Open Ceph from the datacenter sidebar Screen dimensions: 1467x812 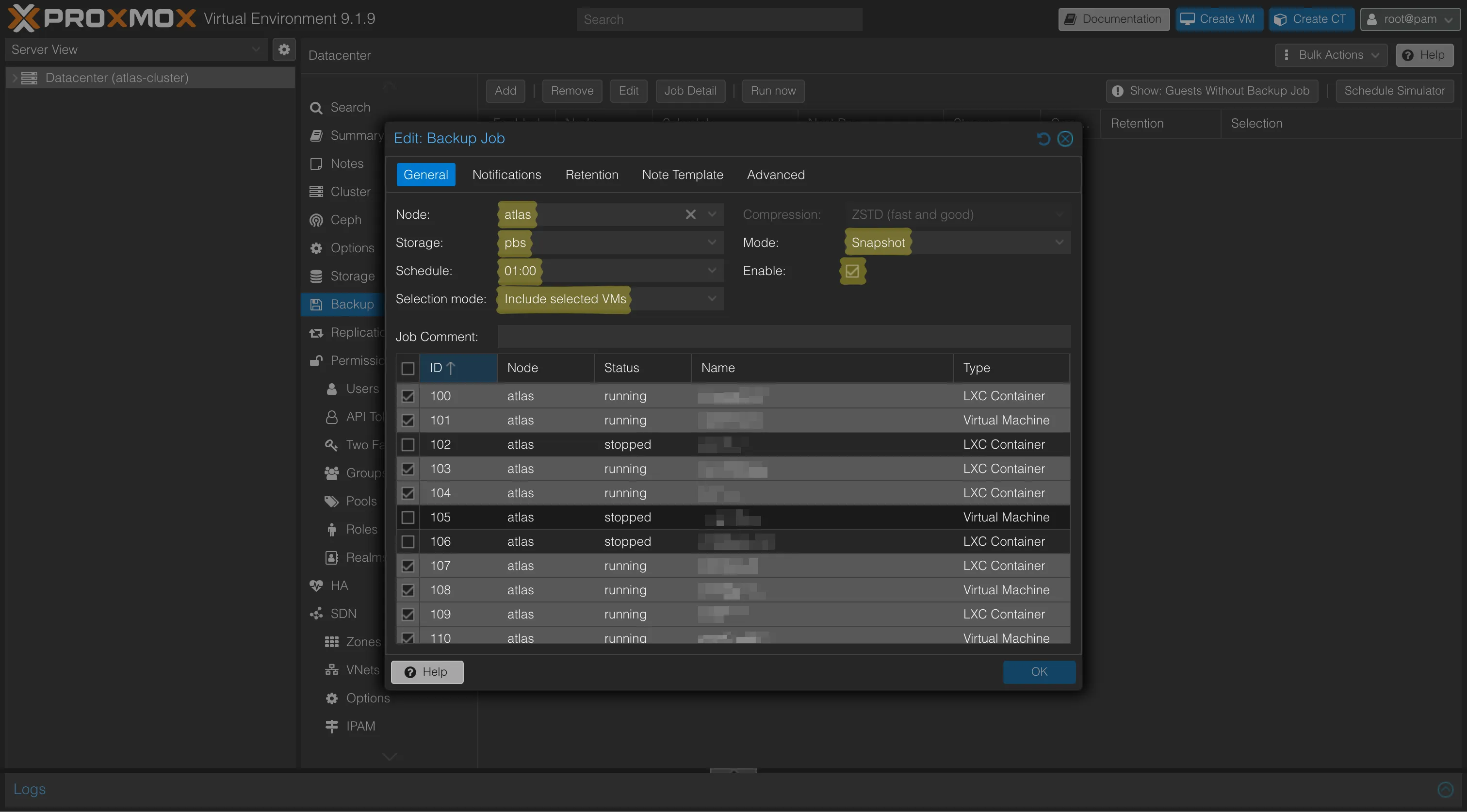point(345,220)
